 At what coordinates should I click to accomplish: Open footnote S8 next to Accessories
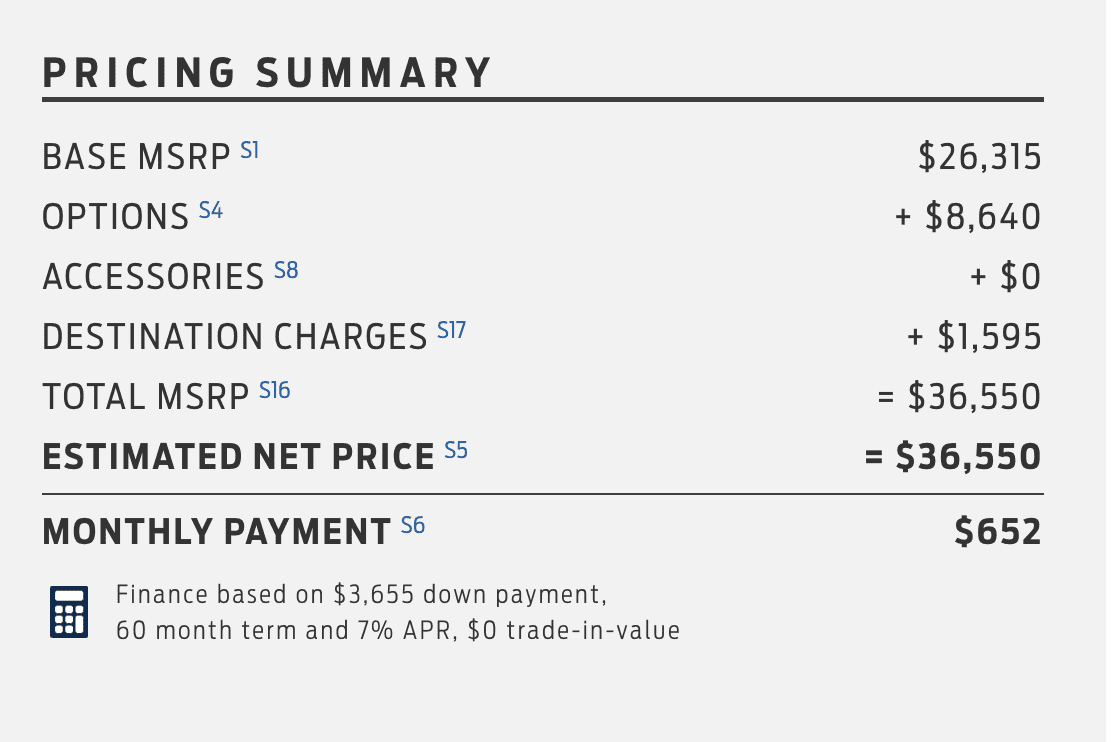[287, 270]
